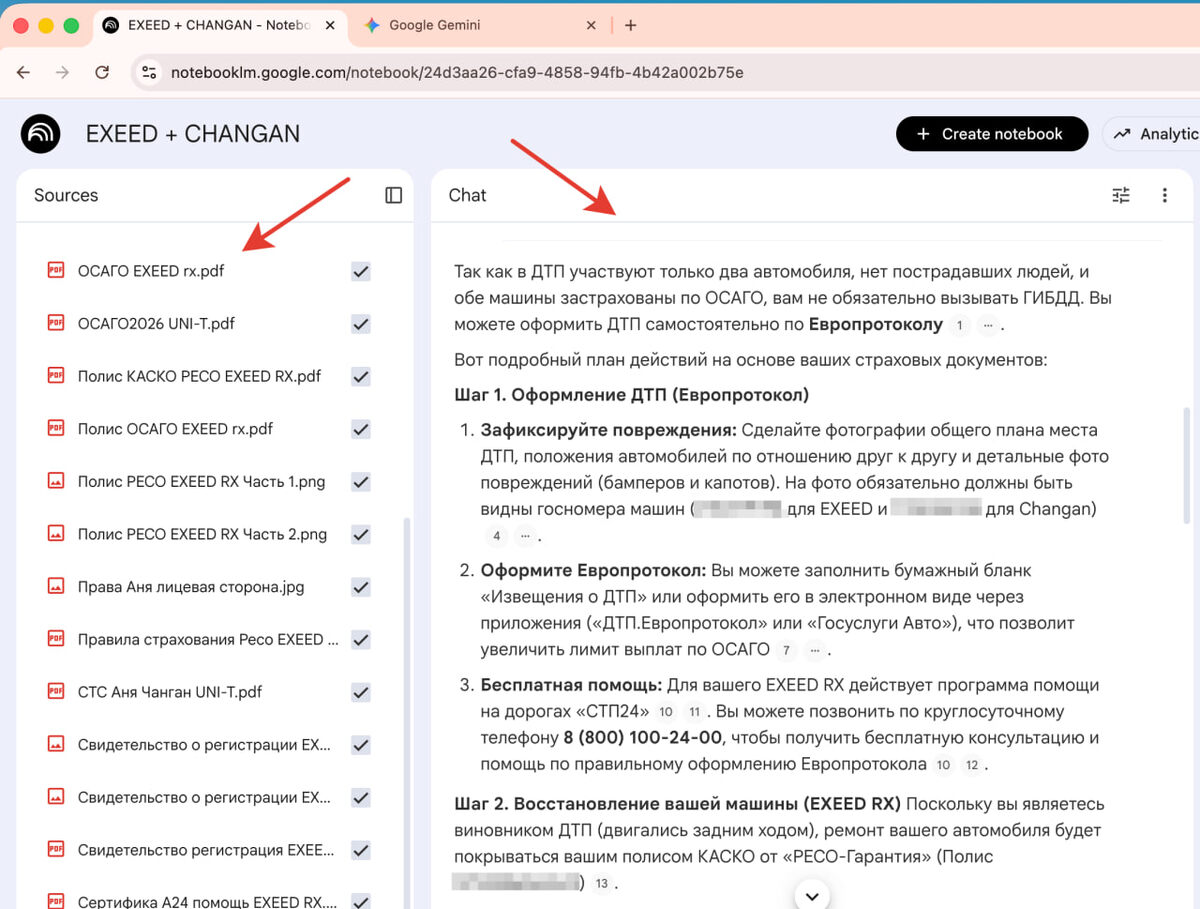1200x909 pixels.
Task: Reload the page
Action: click(102, 72)
